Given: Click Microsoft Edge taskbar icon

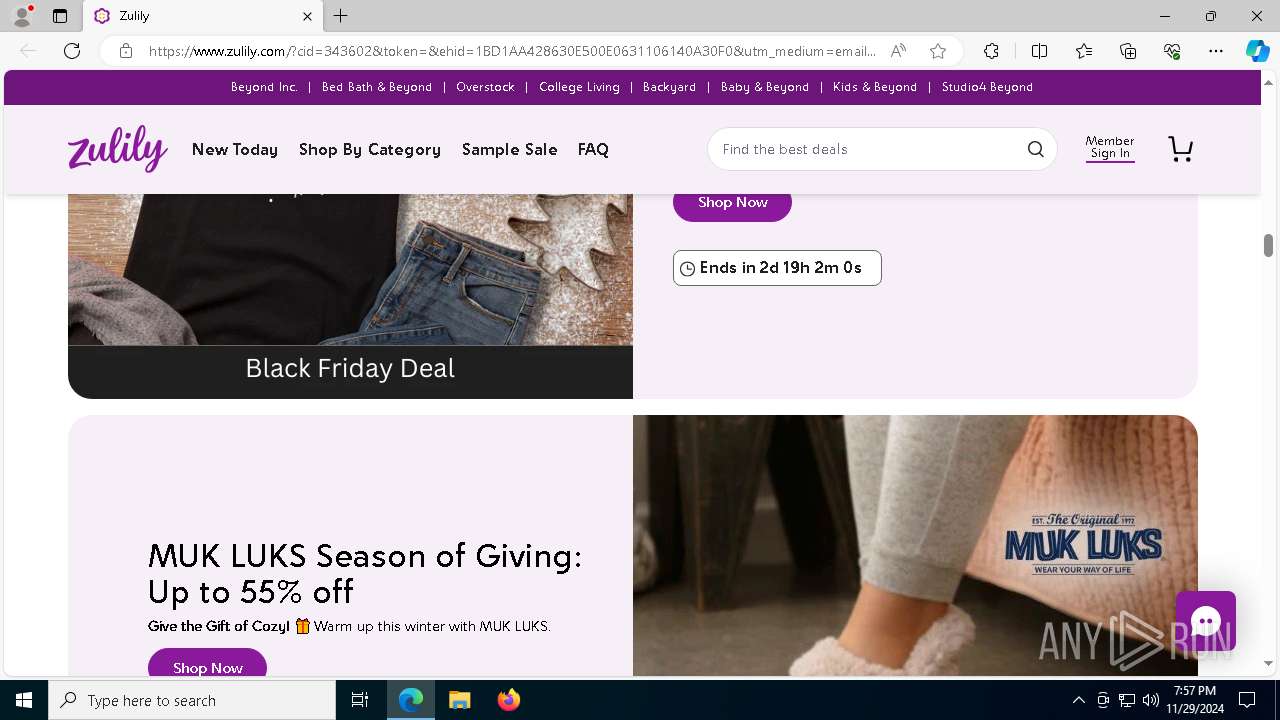Looking at the screenshot, I should coord(411,700).
